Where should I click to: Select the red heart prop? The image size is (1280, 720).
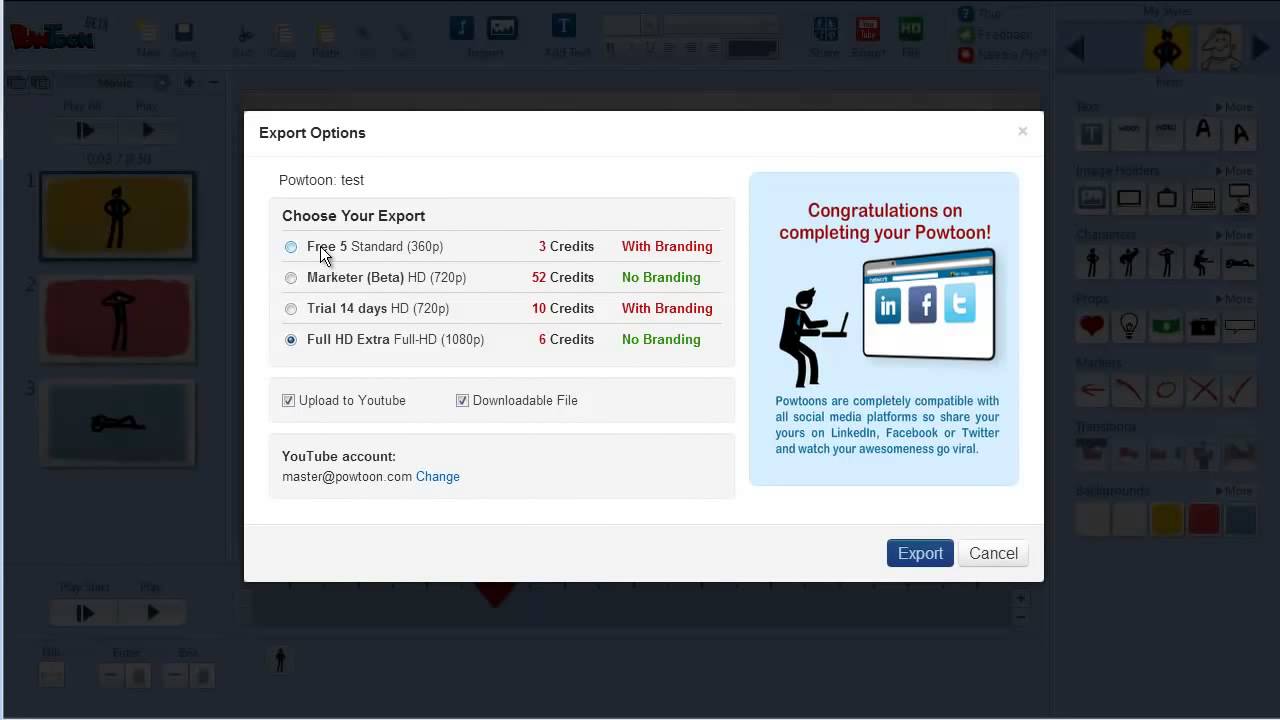pos(1092,326)
